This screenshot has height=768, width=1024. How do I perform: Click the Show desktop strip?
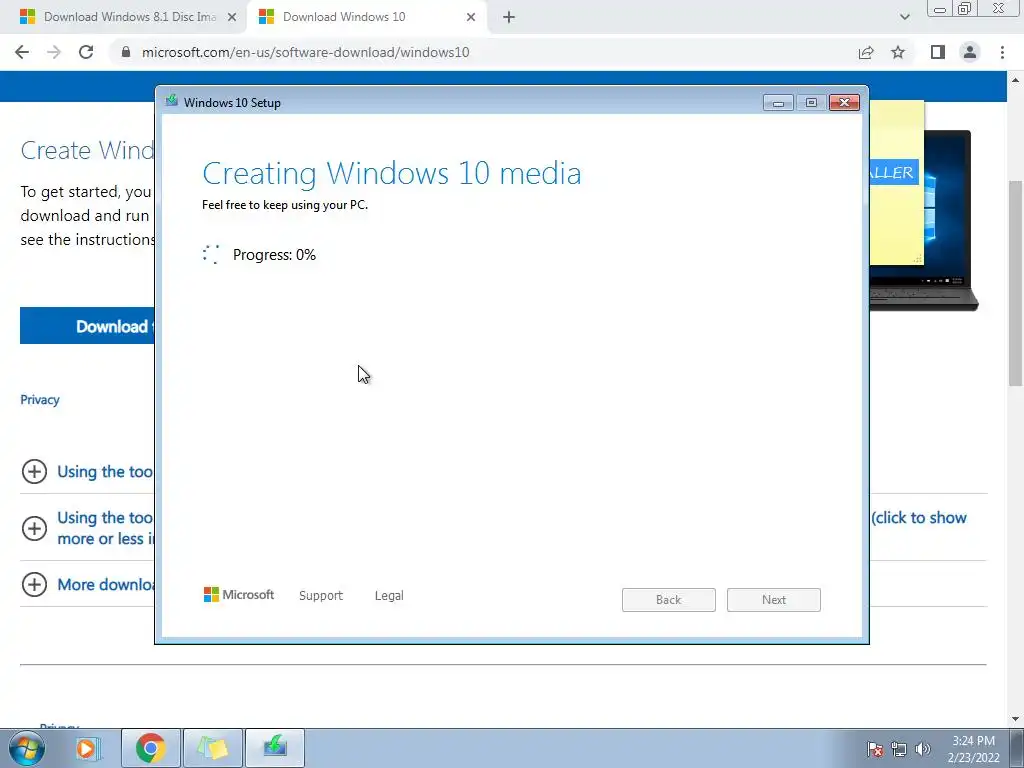coord(1017,748)
